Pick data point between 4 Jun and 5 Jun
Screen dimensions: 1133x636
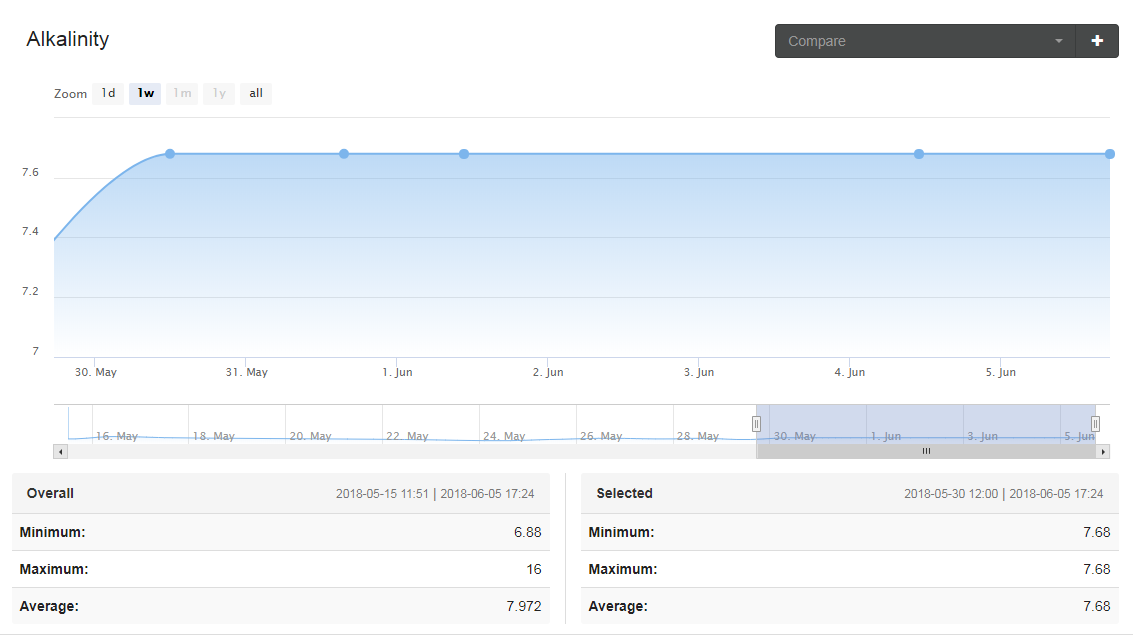tap(919, 154)
